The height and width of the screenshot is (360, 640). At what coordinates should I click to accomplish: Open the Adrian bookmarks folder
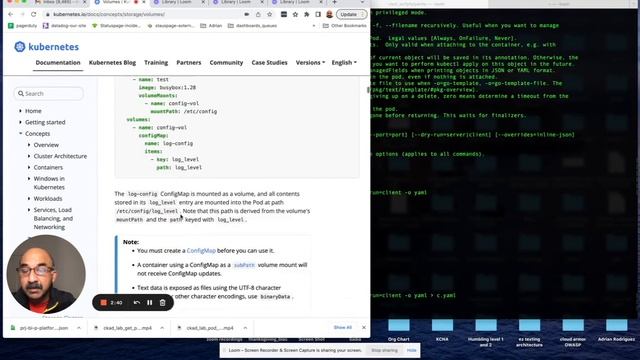pyautogui.click(x=211, y=26)
